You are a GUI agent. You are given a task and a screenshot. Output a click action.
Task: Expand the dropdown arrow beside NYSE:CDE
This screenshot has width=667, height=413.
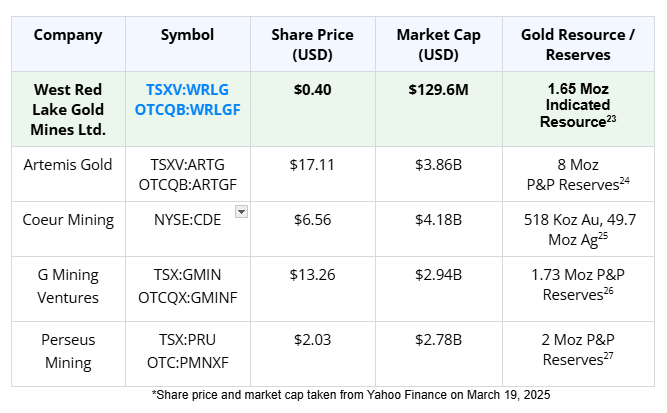(x=241, y=211)
